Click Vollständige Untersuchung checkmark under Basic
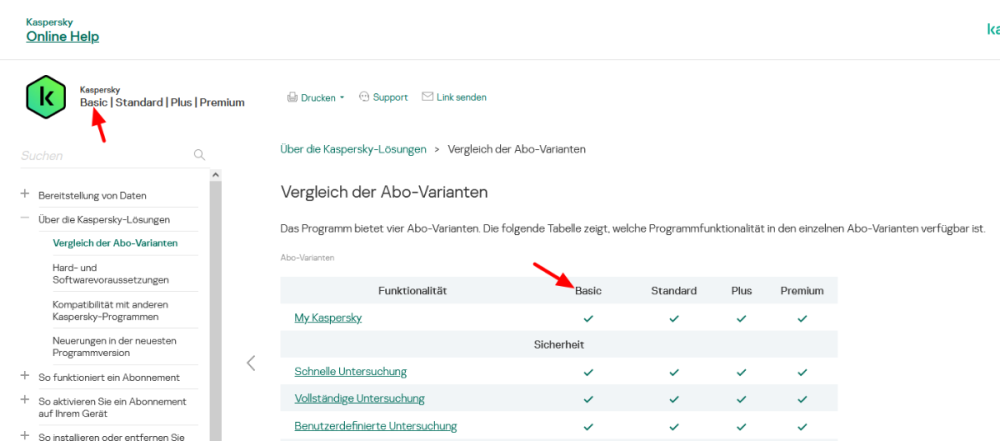Image resolution: width=1000 pixels, height=441 pixels. pos(588,400)
